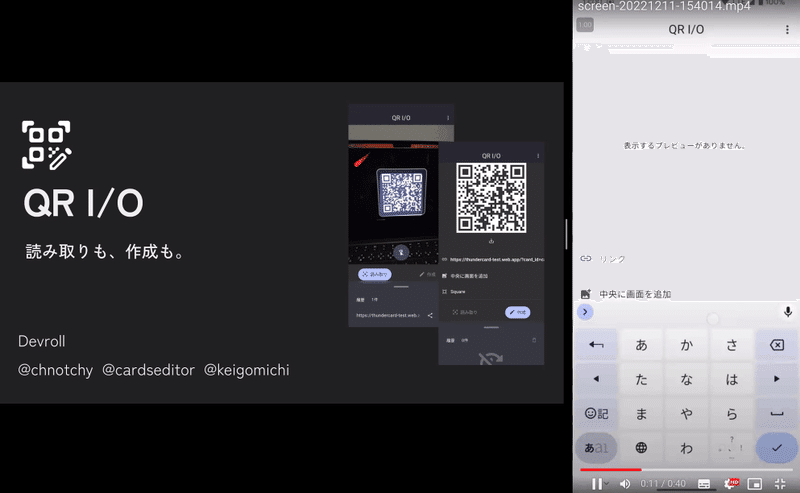Tap the globe language switch key
The height and width of the screenshot is (493, 800).
(x=641, y=448)
